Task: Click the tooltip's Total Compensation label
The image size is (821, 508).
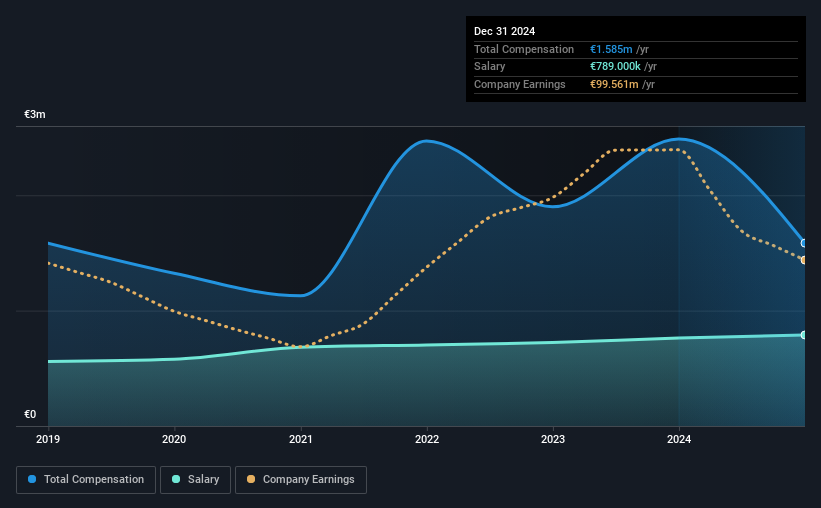Action: click(524, 49)
